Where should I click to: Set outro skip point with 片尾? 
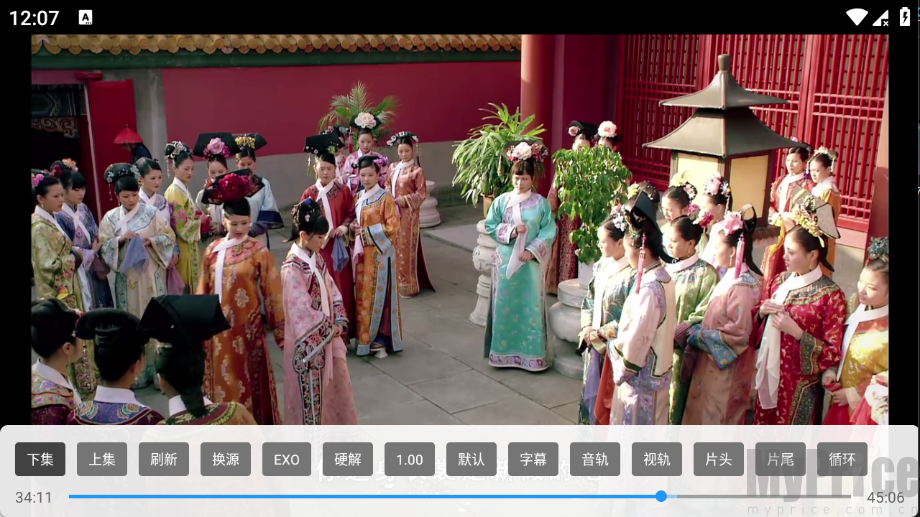(x=780, y=459)
